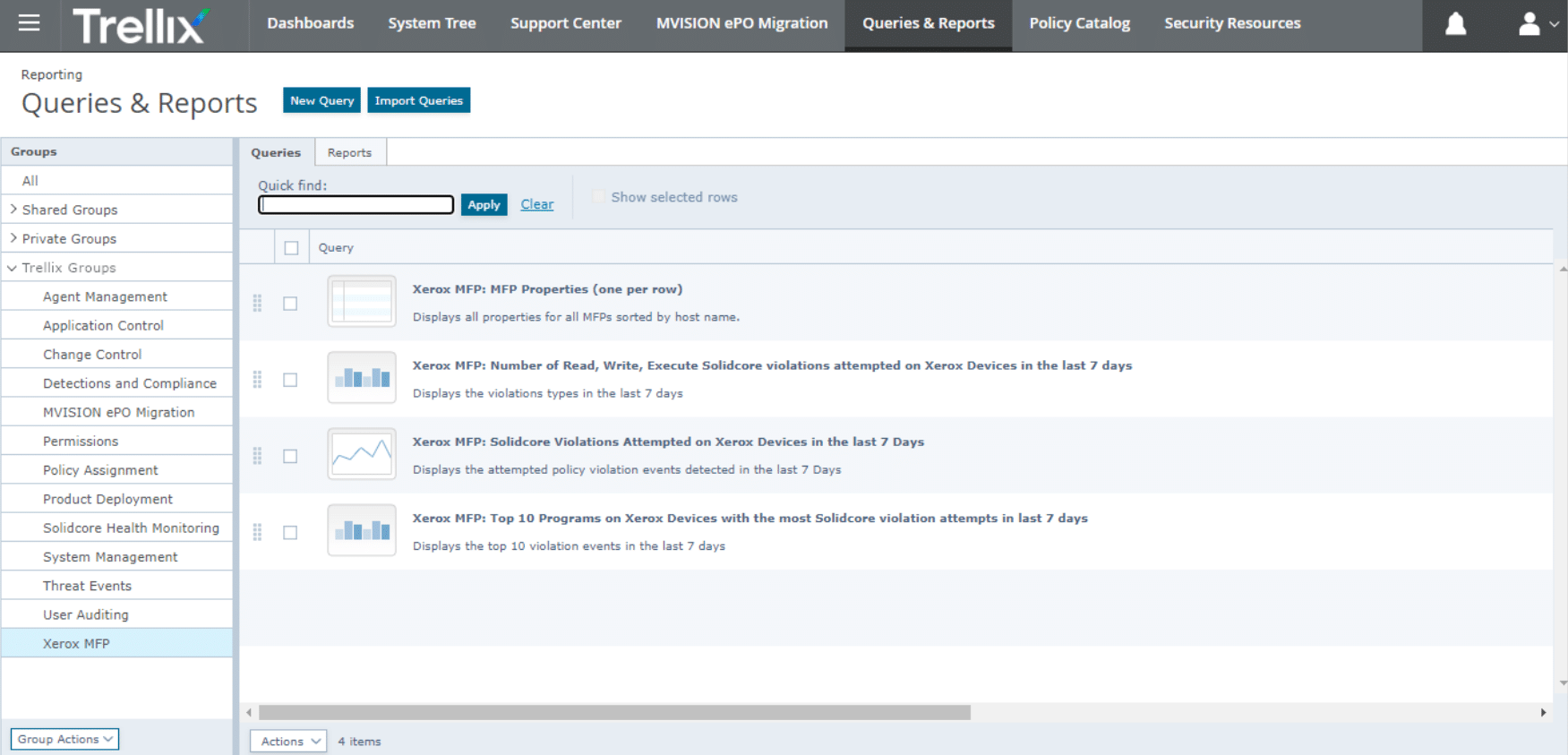Viewport: 1568px width, 755px height.
Task: Open the Group Actions dropdown
Action: [x=64, y=739]
